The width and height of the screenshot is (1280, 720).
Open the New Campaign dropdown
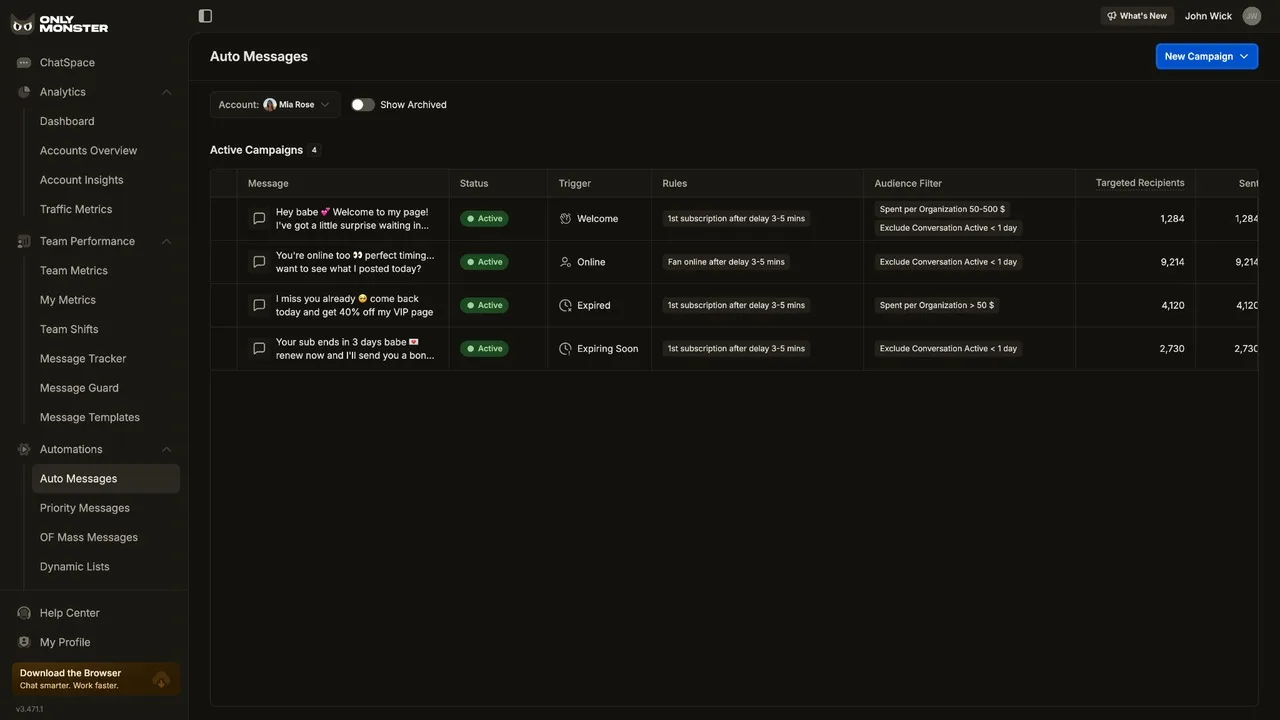(x=1207, y=56)
